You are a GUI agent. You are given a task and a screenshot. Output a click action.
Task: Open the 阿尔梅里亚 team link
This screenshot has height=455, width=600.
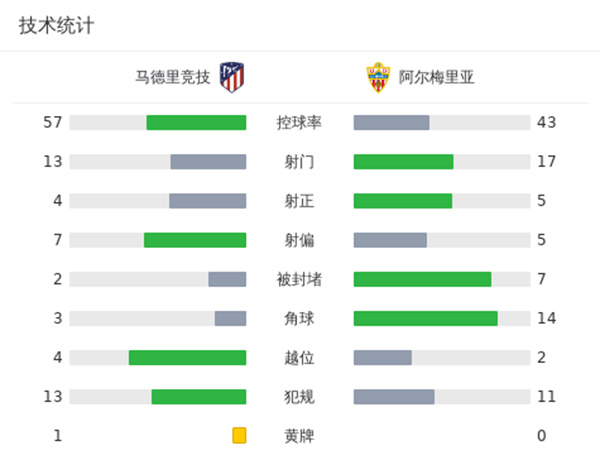[436, 77]
